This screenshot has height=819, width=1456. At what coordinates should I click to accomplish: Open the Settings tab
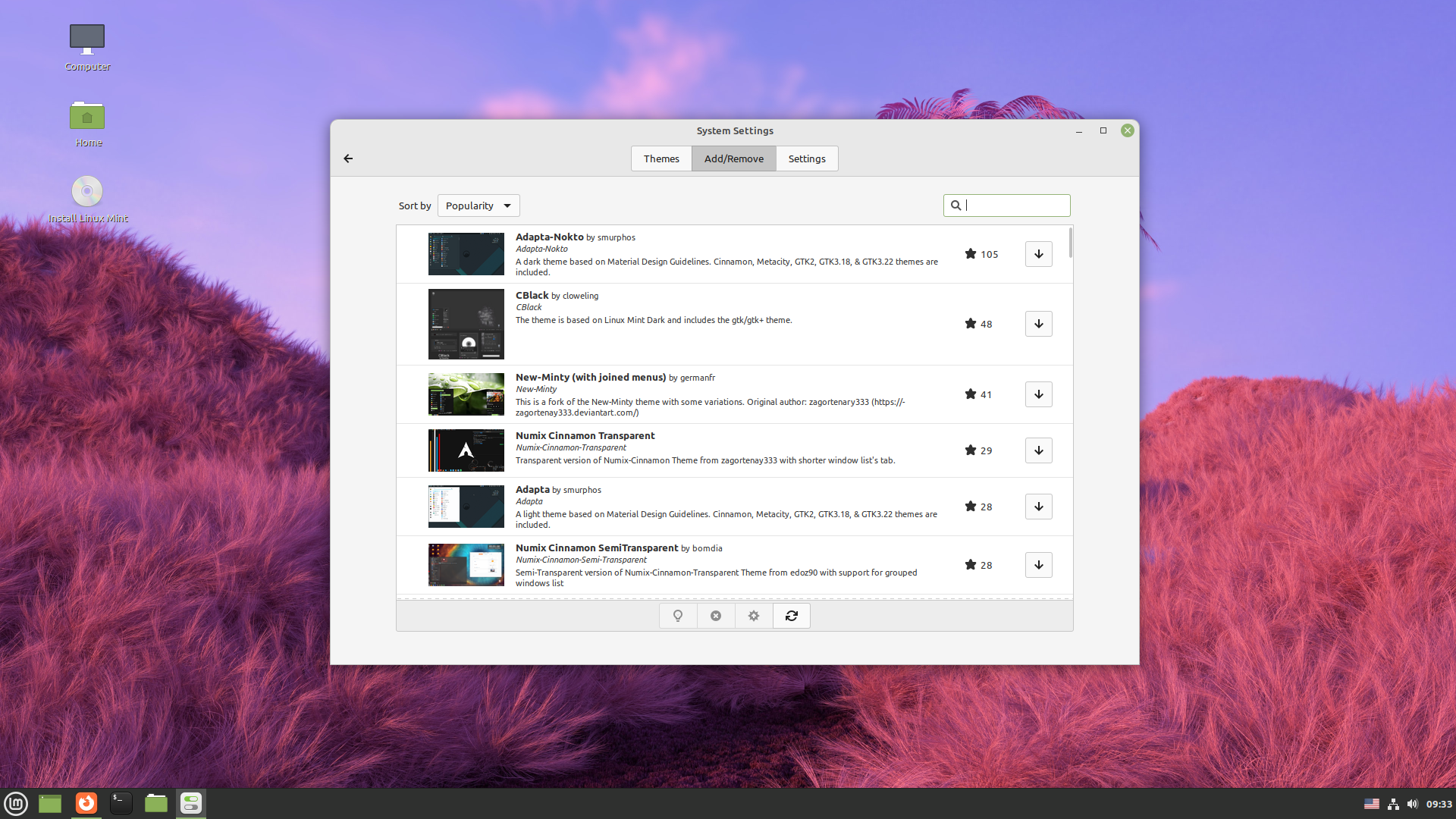coord(807,158)
